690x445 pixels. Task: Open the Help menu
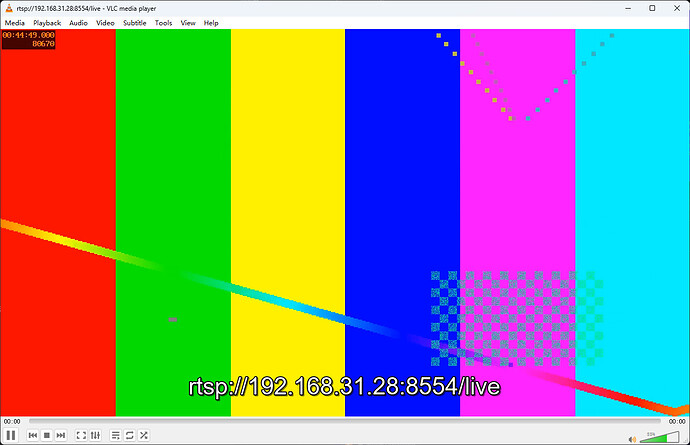click(x=211, y=23)
